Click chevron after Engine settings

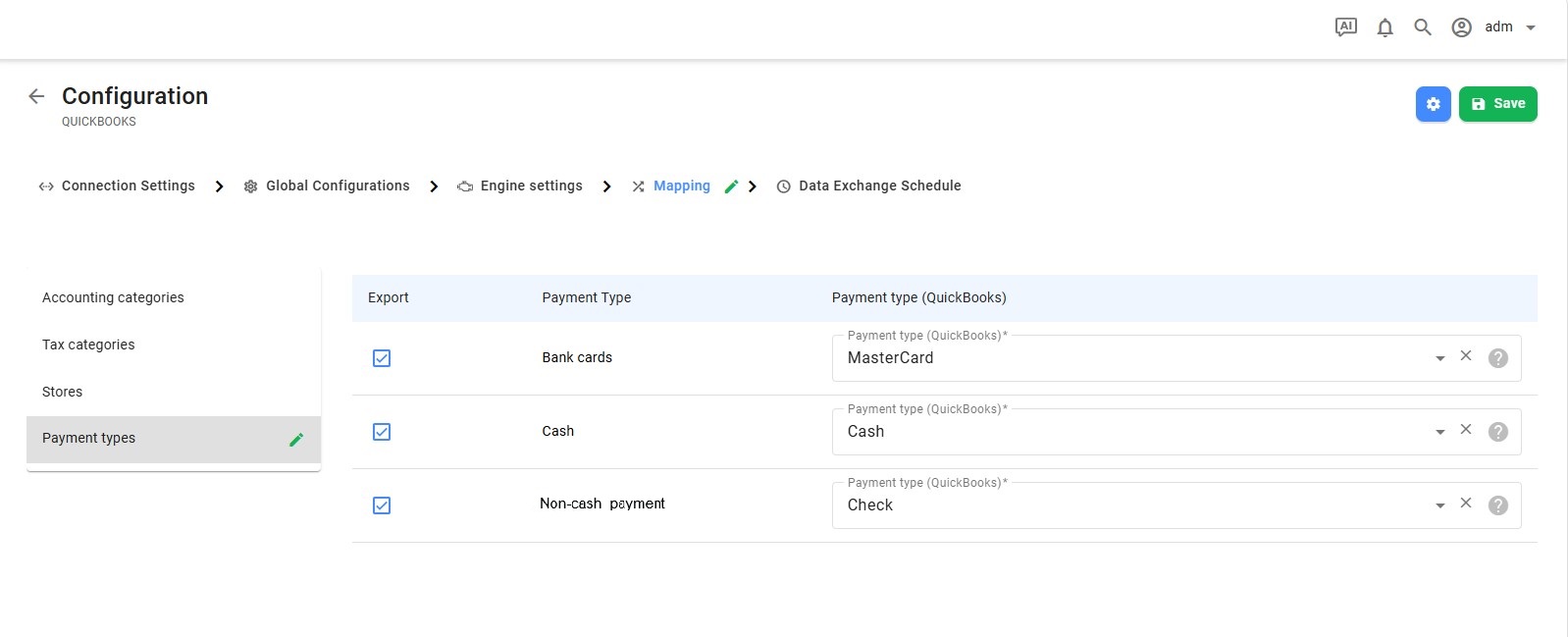click(606, 186)
